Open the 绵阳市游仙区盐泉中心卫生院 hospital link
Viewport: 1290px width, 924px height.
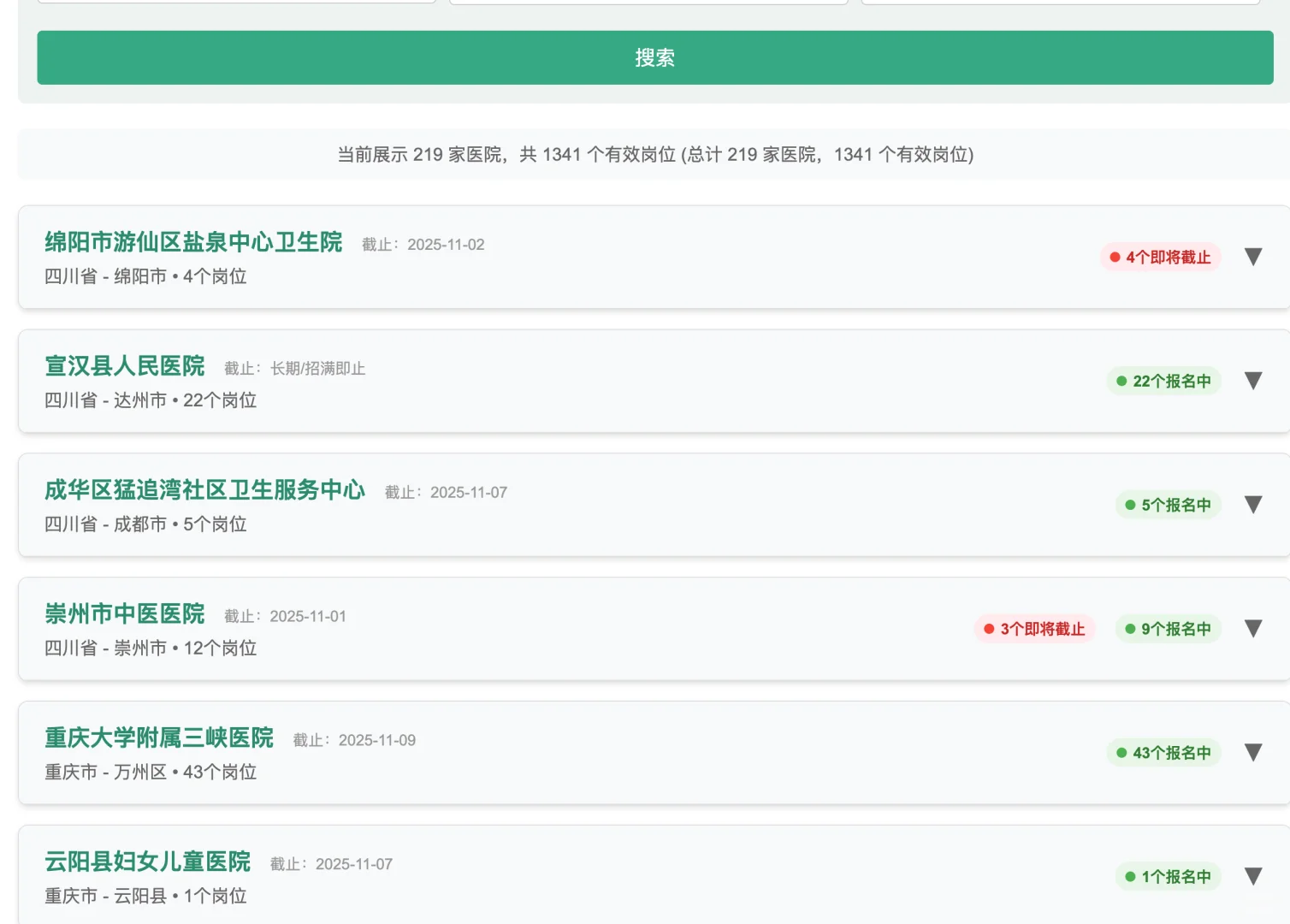[194, 243]
